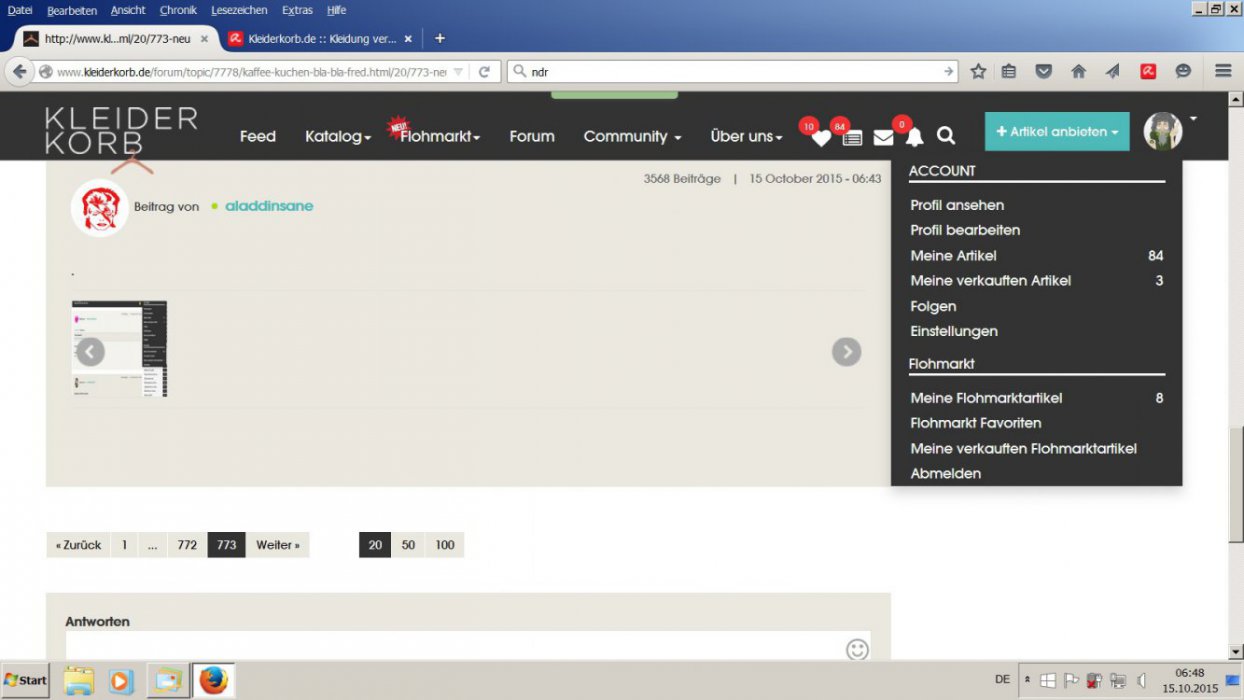Expand the Community dropdown menu
Screen dimensions: 1244x700
[632, 137]
